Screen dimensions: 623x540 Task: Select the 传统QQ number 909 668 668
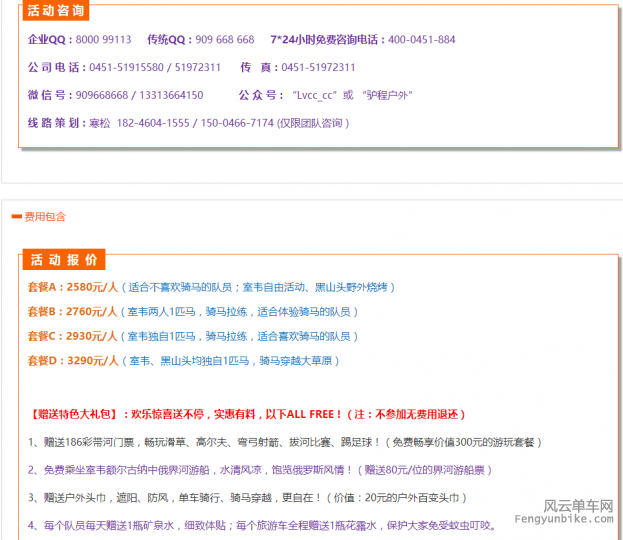(225, 40)
